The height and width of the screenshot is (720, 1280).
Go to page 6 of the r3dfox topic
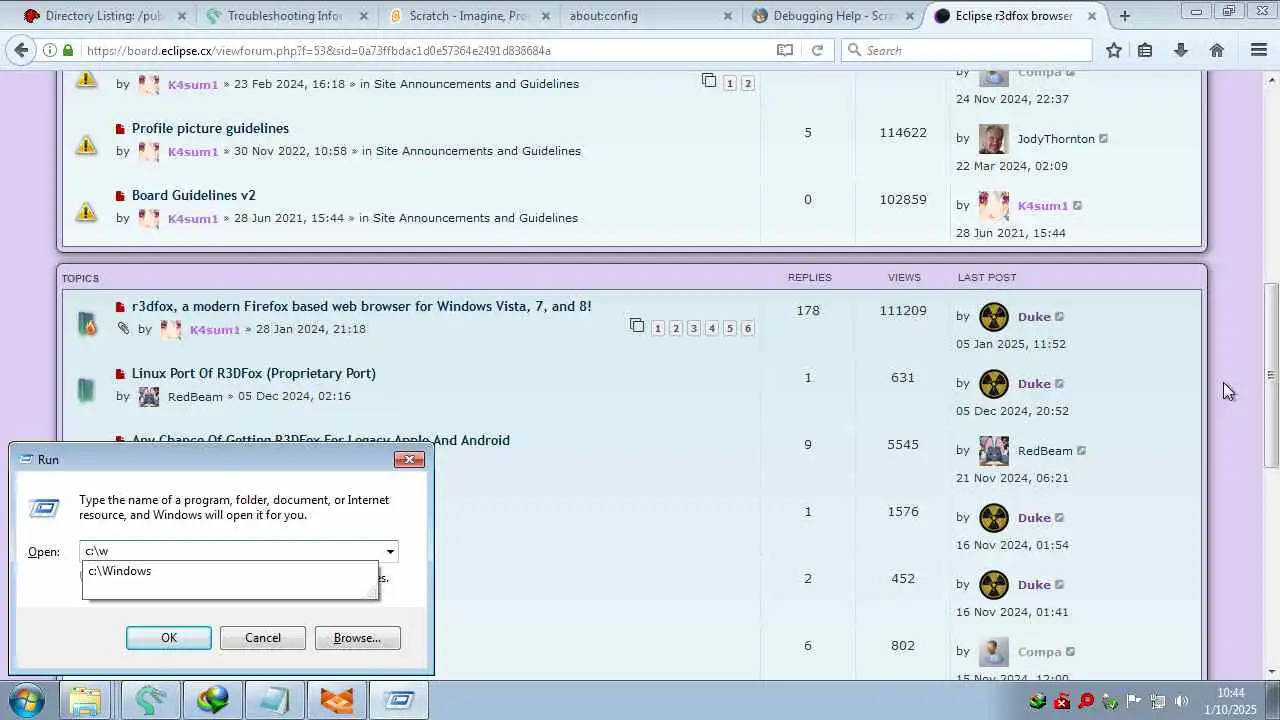[747, 328]
